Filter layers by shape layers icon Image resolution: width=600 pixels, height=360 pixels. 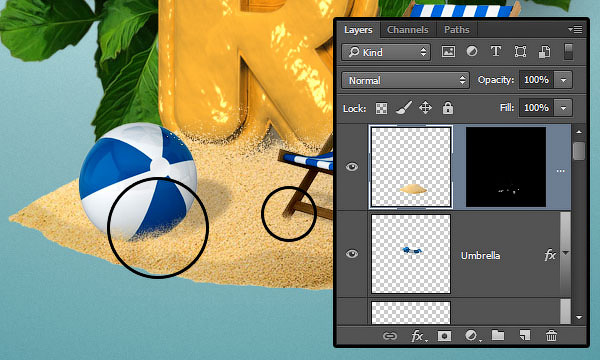coord(520,52)
